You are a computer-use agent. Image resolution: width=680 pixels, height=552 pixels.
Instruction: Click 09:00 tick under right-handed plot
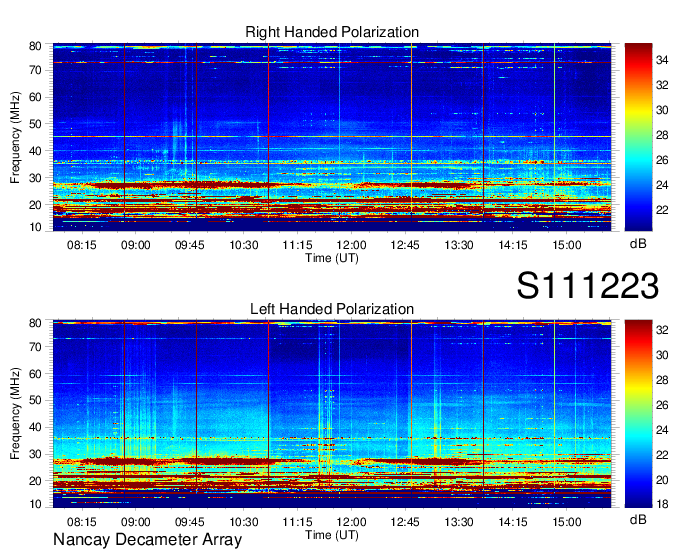[x=135, y=245]
